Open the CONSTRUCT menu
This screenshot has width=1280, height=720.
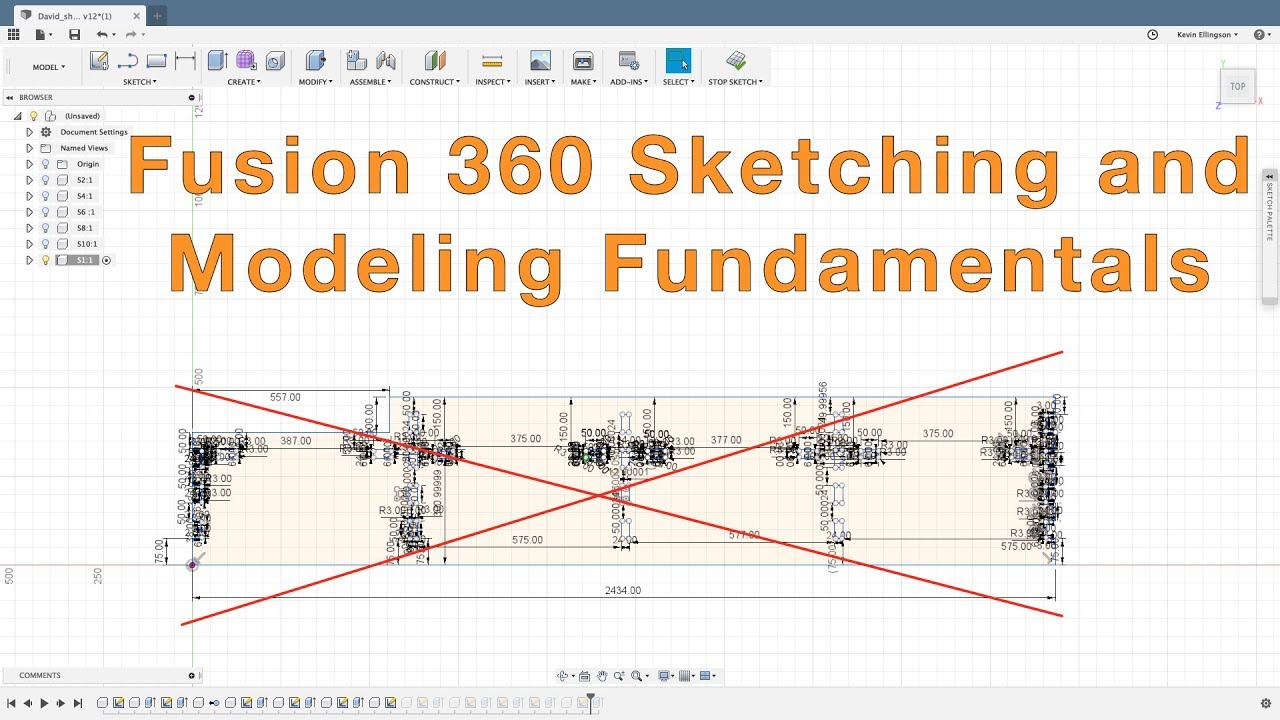tap(435, 82)
